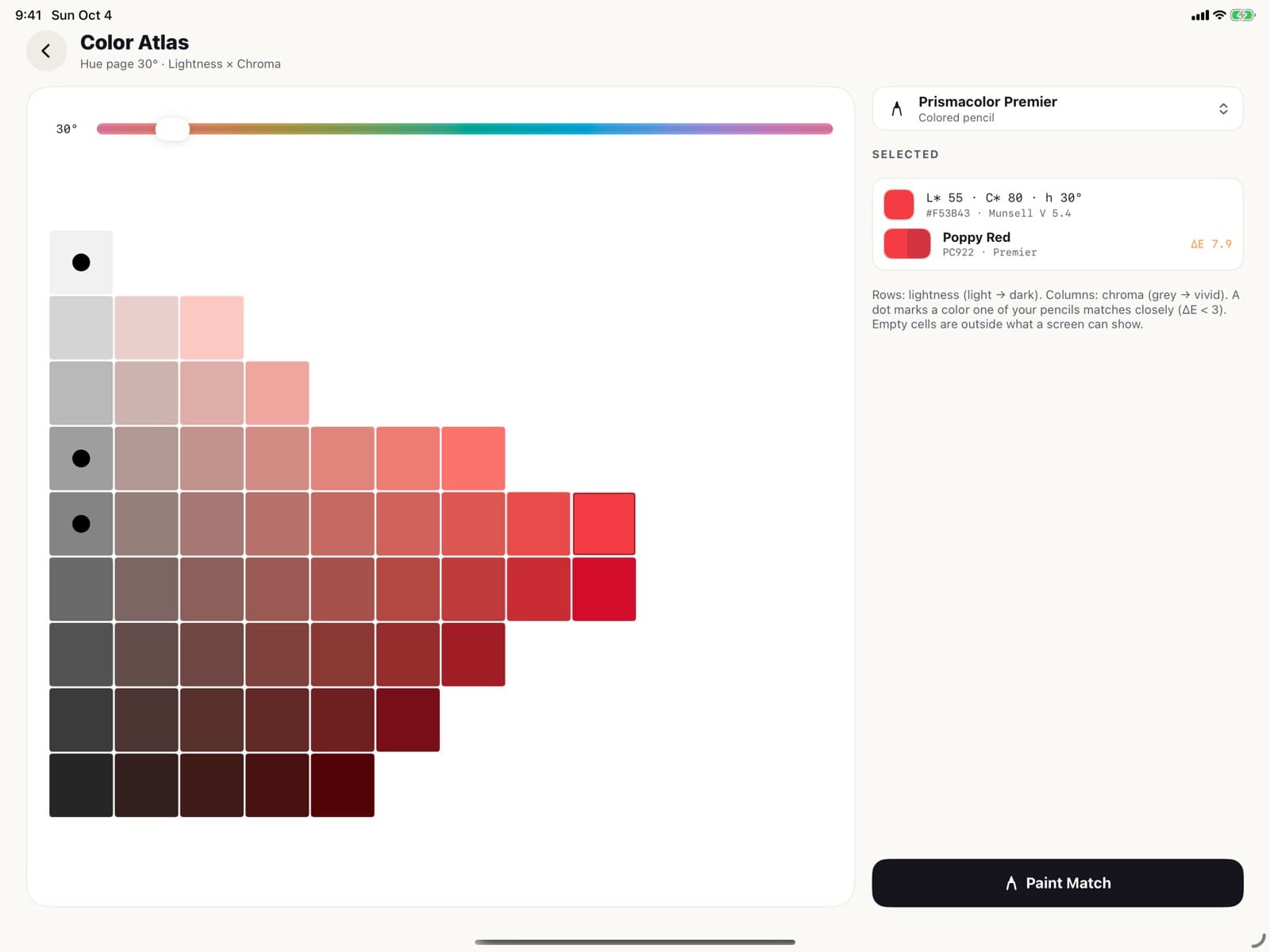Pick the lightest grey dotted swatch atop the grid
The width and height of the screenshot is (1270, 952).
click(x=81, y=263)
